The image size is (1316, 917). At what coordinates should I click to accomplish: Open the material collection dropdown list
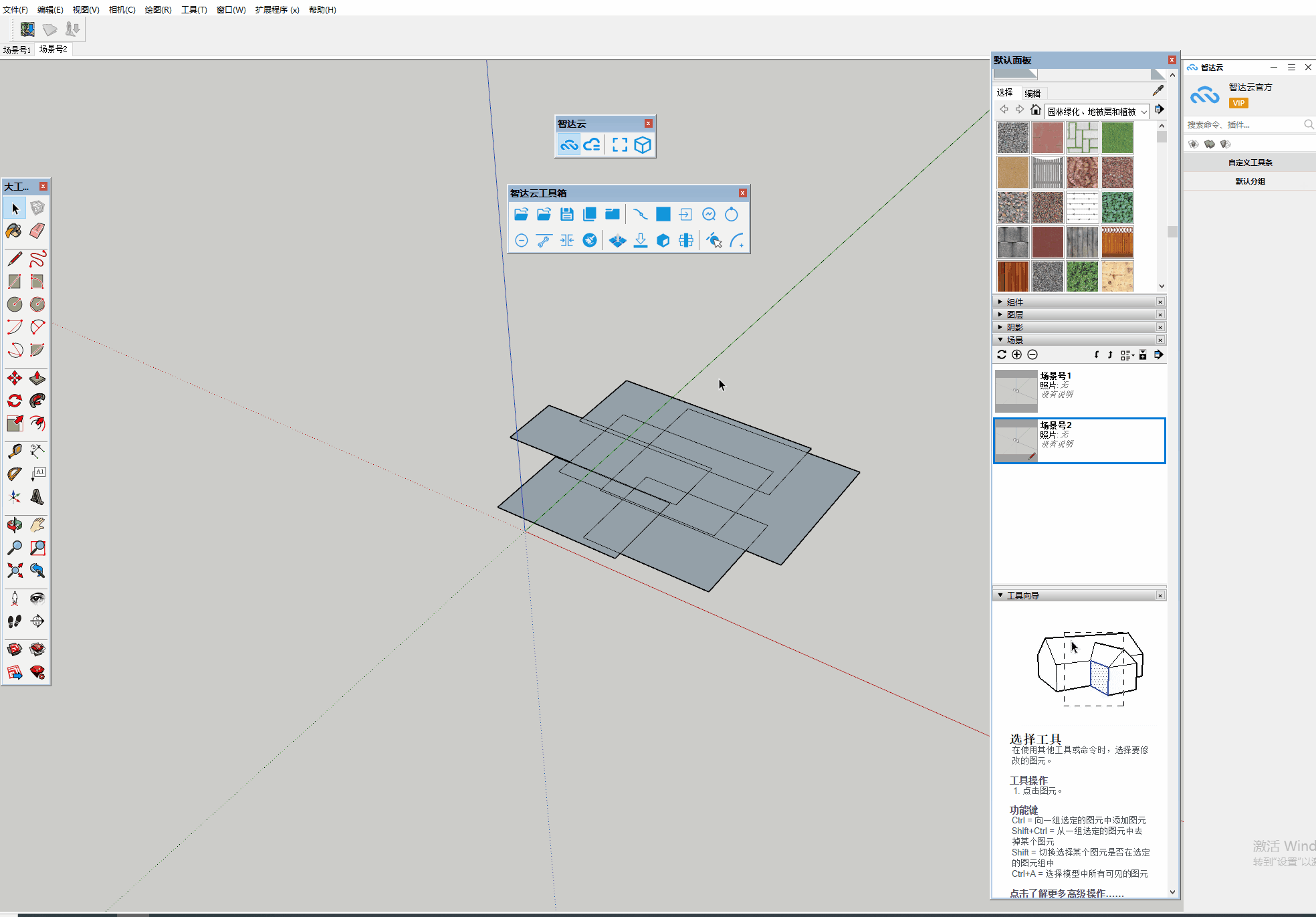tap(1144, 112)
